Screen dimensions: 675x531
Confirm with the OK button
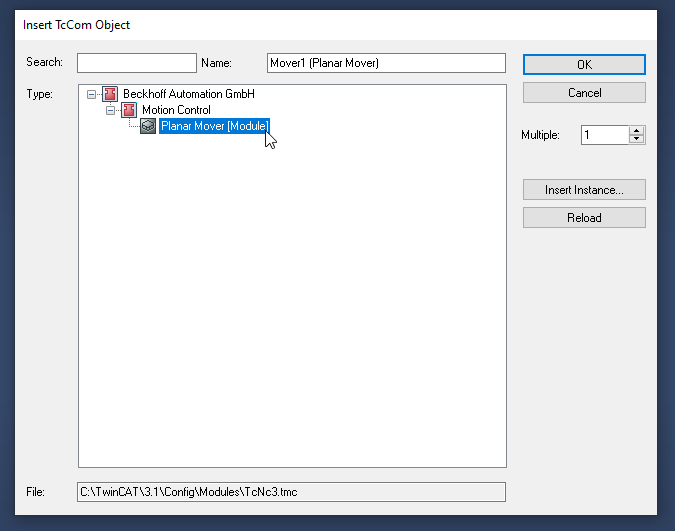[x=584, y=65]
